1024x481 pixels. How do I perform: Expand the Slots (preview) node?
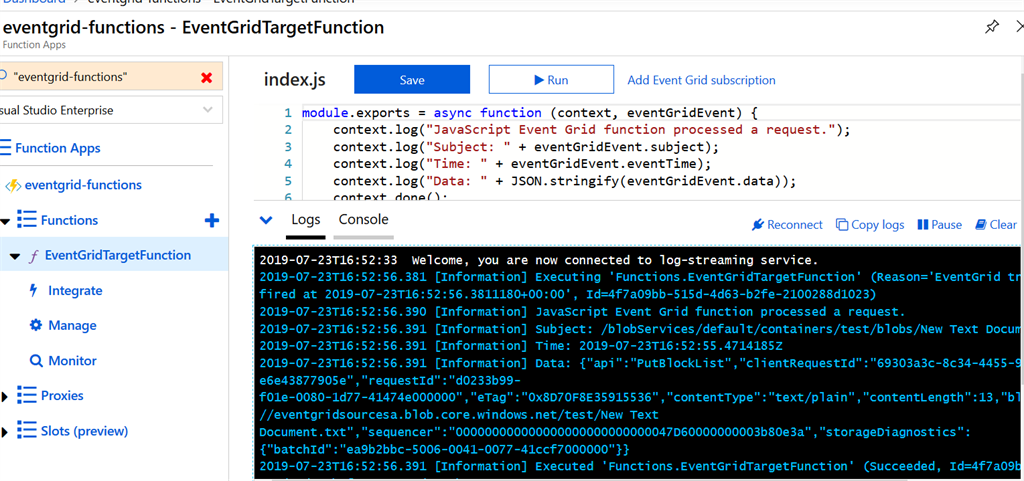[5, 432]
